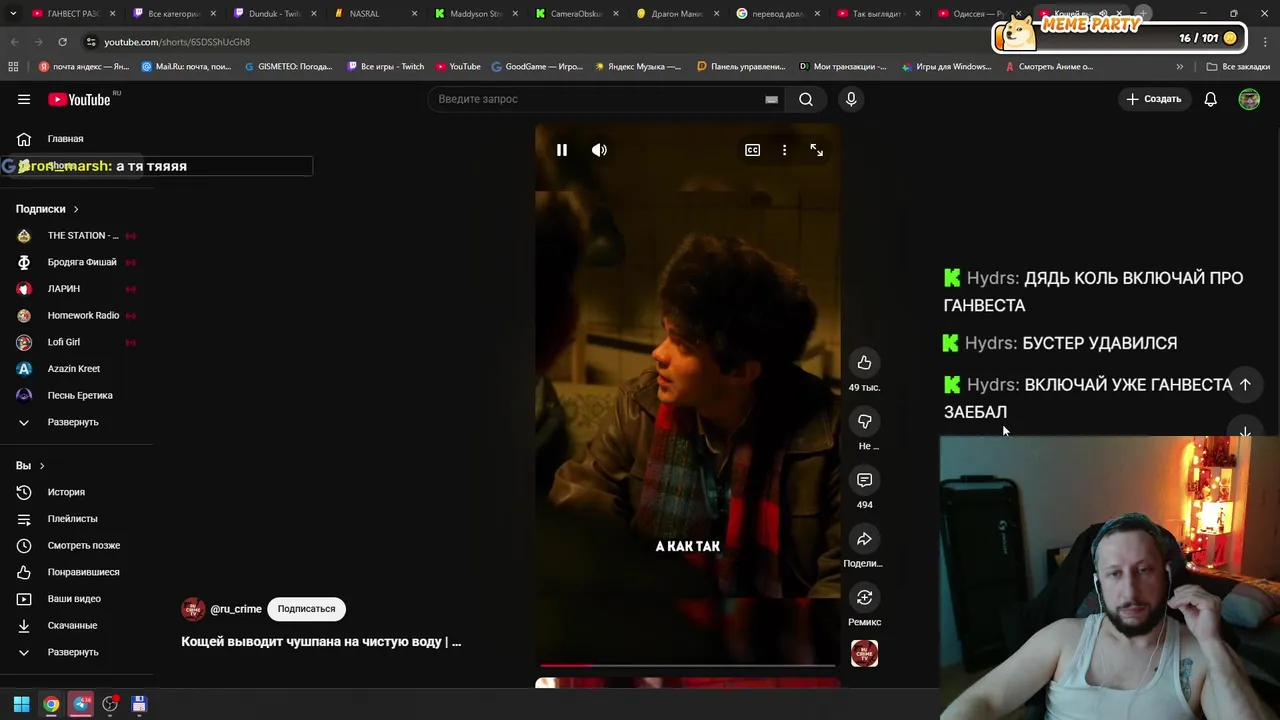1280x720 pixels.
Task: Show more bookmarks with the chevron
Action: [1179, 67]
